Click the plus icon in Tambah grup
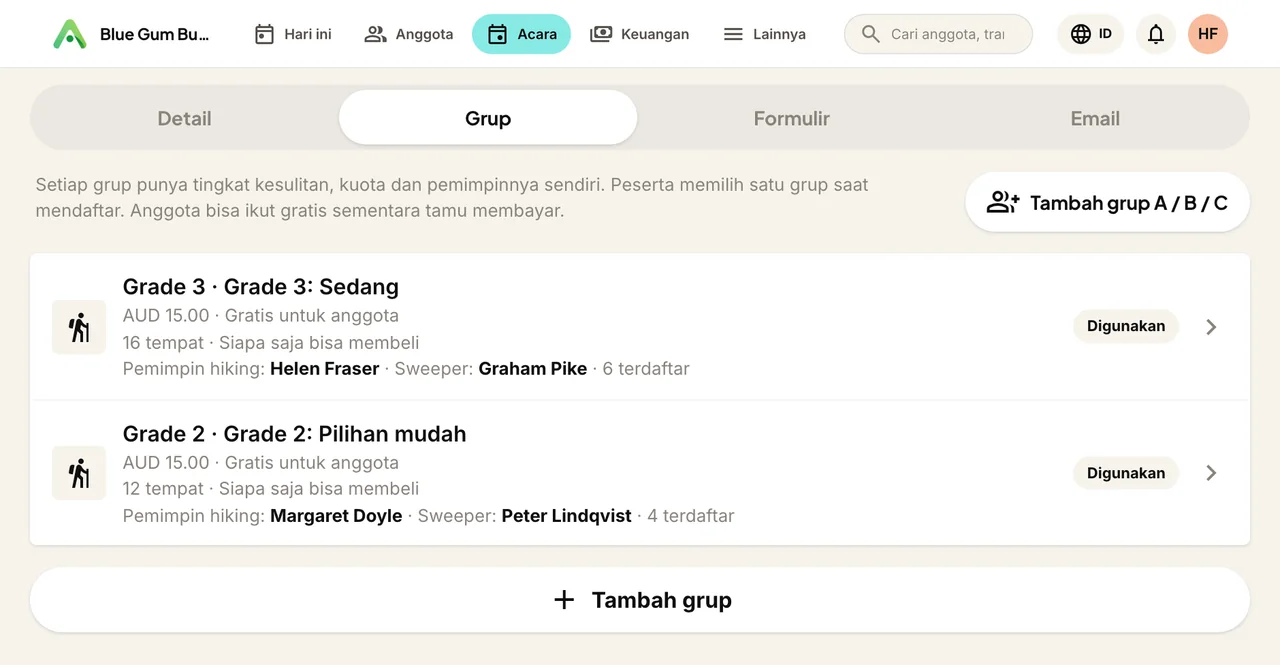This screenshot has height=665, width=1280. 564,600
